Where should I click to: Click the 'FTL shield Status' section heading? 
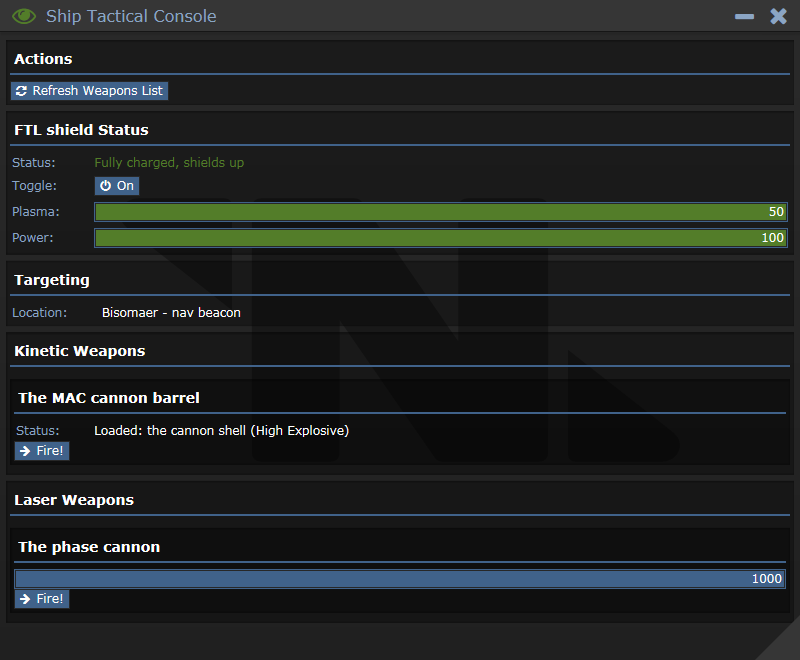click(81, 130)
